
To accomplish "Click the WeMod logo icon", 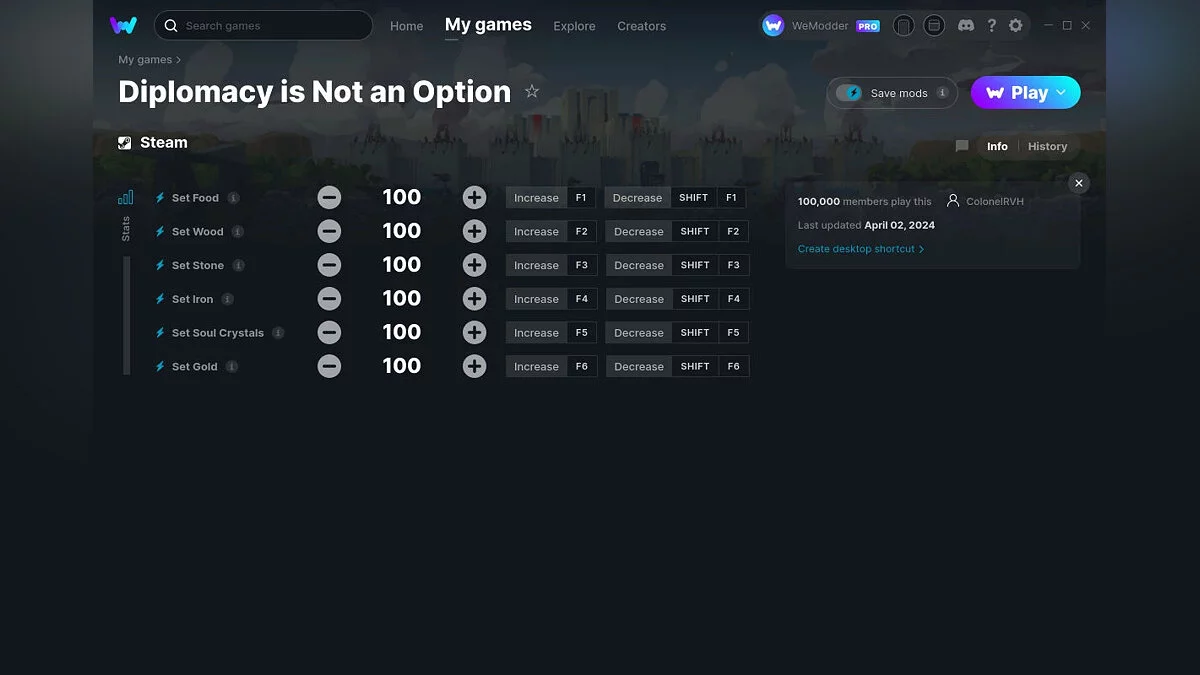I will click(x=123, y=25).
